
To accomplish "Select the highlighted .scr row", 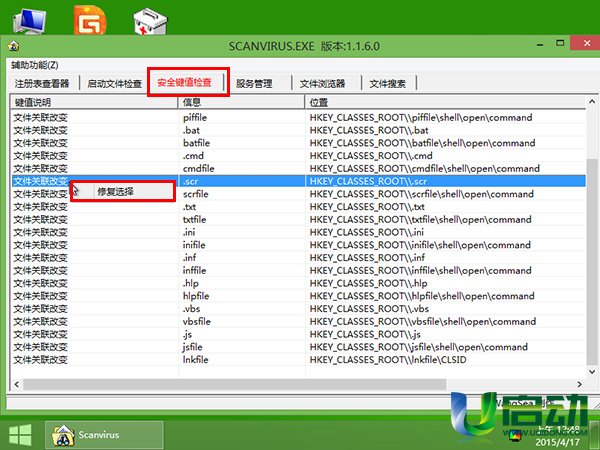I will (x=298, y=181).
